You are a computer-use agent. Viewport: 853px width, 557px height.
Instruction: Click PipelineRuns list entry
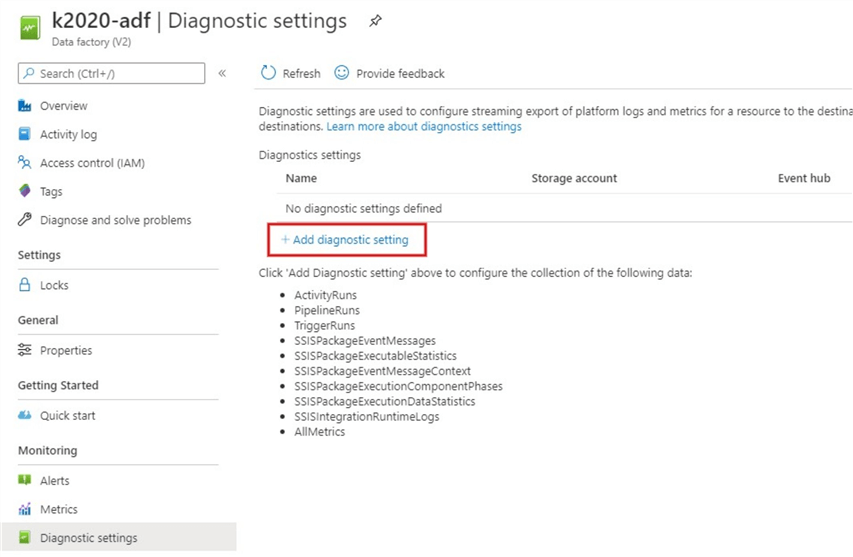[327, 310]
